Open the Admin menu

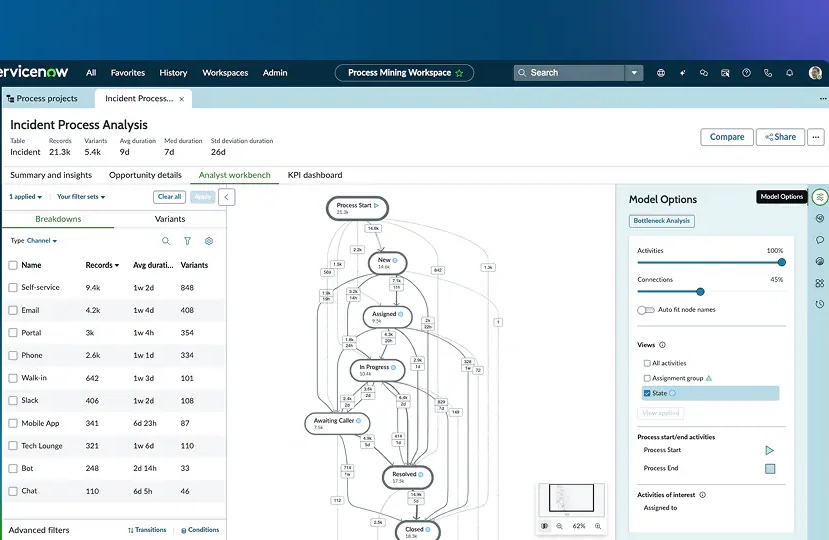275,73
